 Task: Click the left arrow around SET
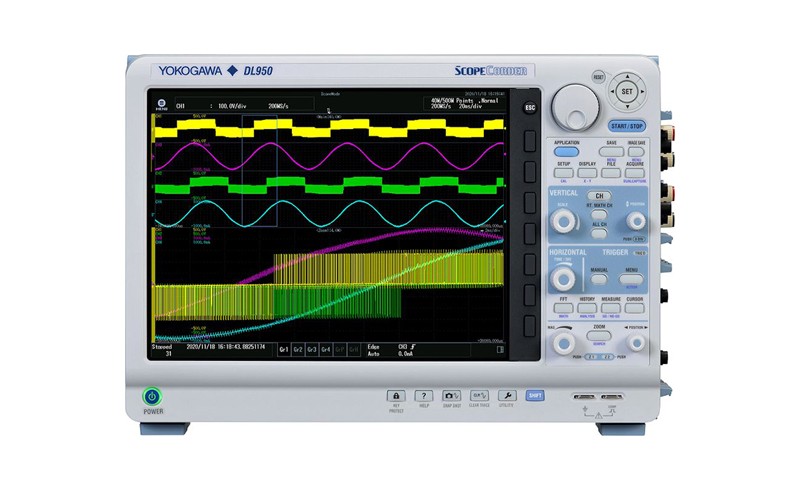[x=613, y=92]
